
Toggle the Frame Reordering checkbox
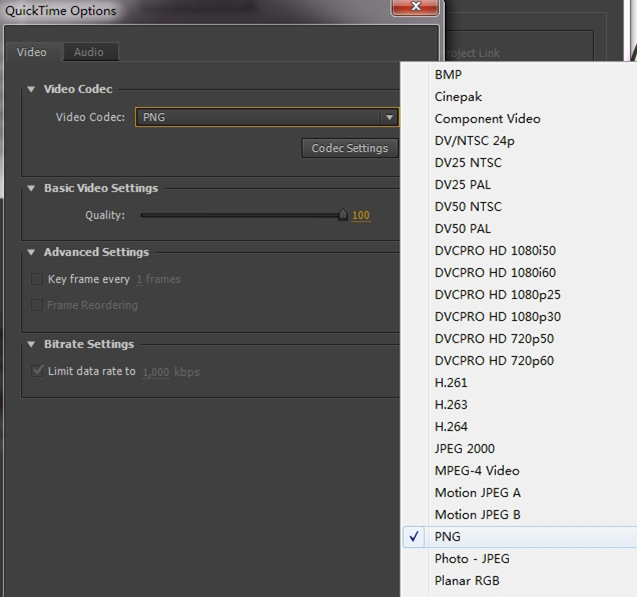click(x=37, y=305)
